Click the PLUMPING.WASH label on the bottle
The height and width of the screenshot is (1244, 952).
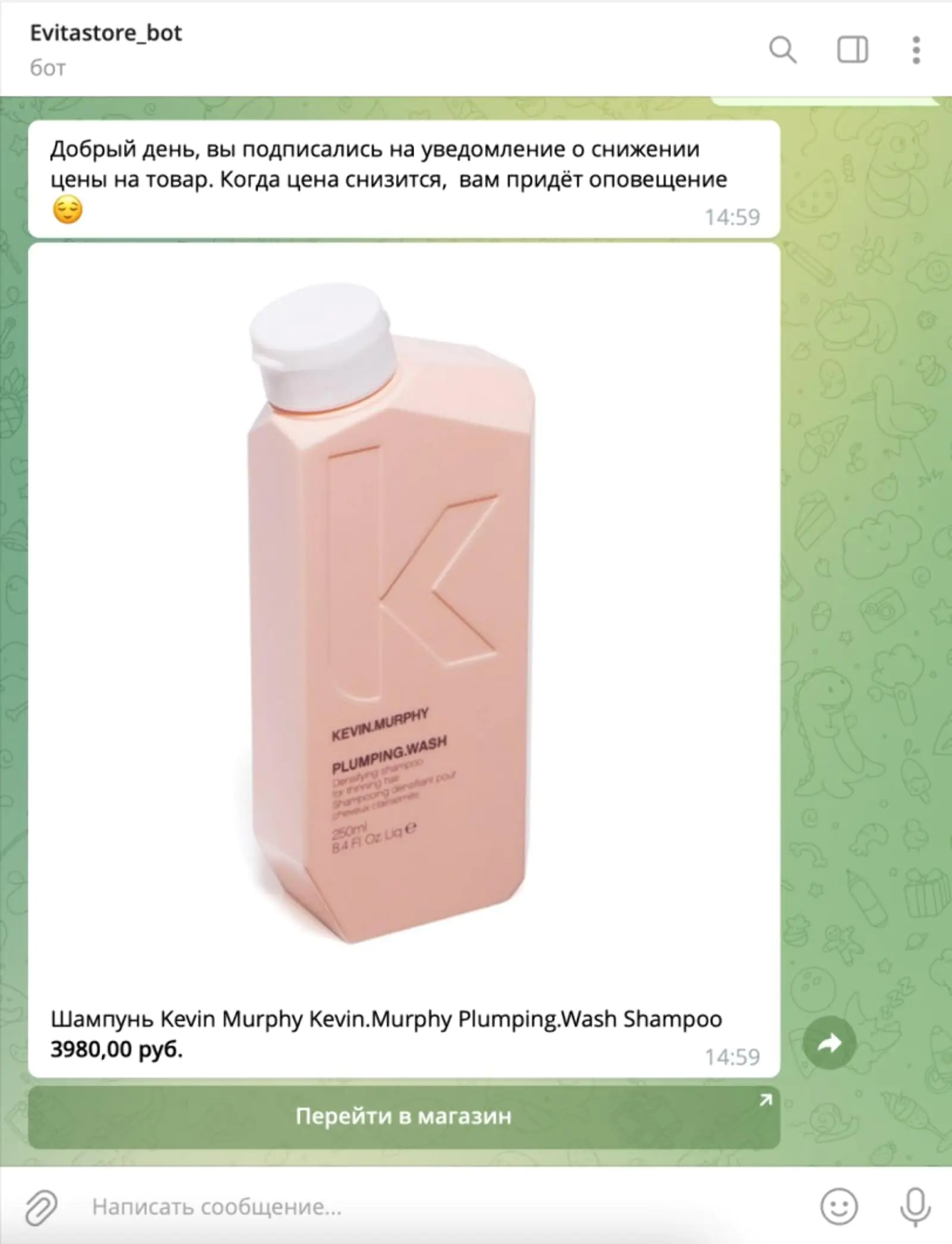[x=389, y=754]
